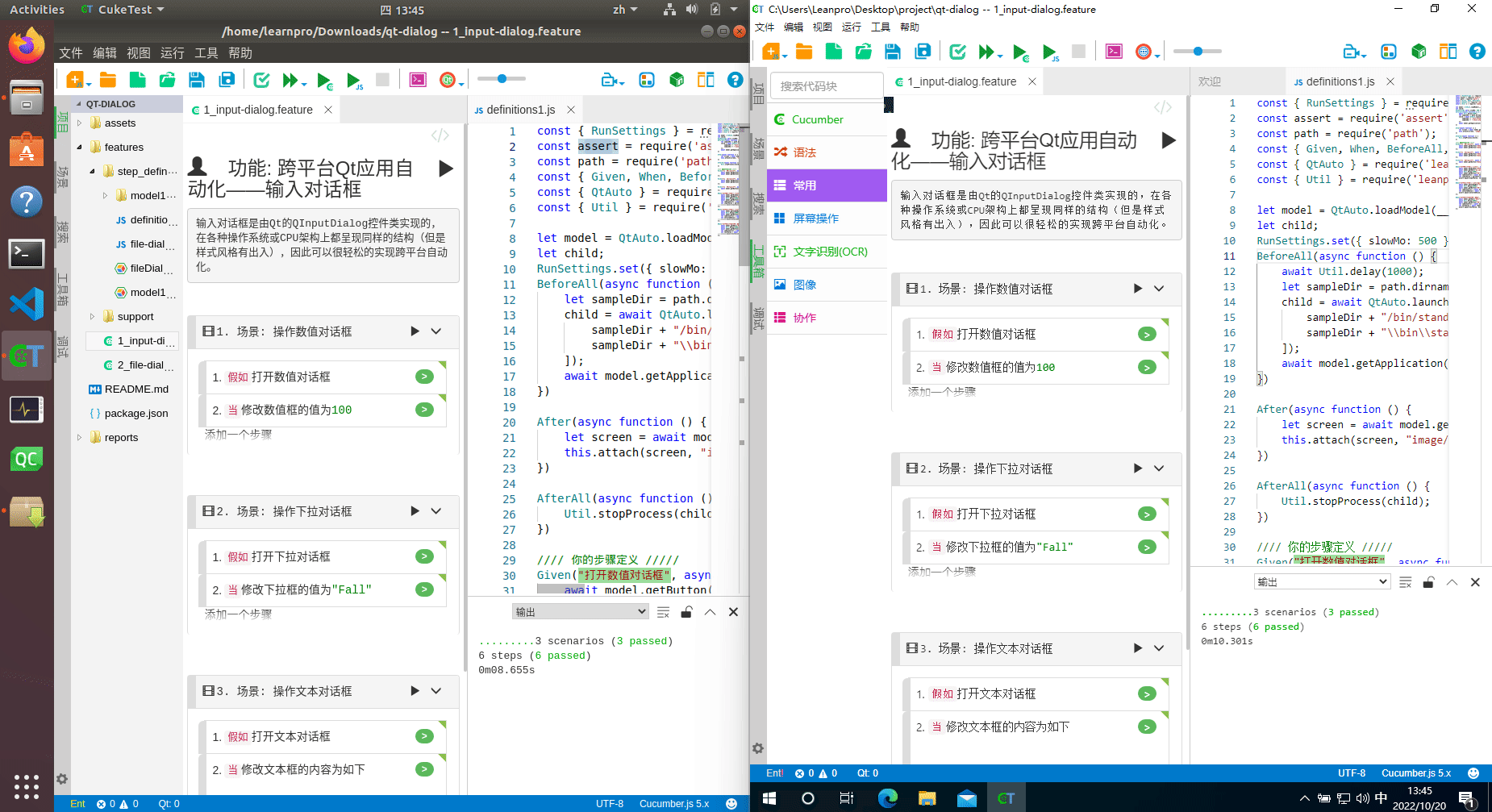
Task: Adjust run speed slider in Windows toolbar
Action: pyautogui.click(x=1198, y=52)
